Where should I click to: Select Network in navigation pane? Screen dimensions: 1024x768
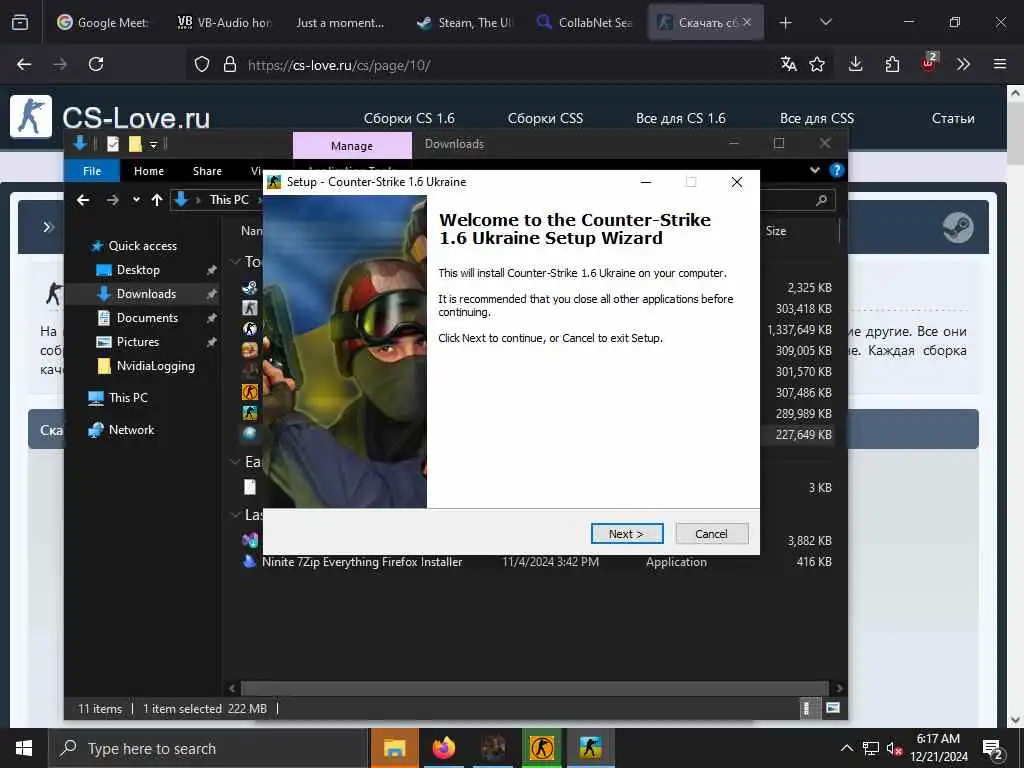[131, 430]
